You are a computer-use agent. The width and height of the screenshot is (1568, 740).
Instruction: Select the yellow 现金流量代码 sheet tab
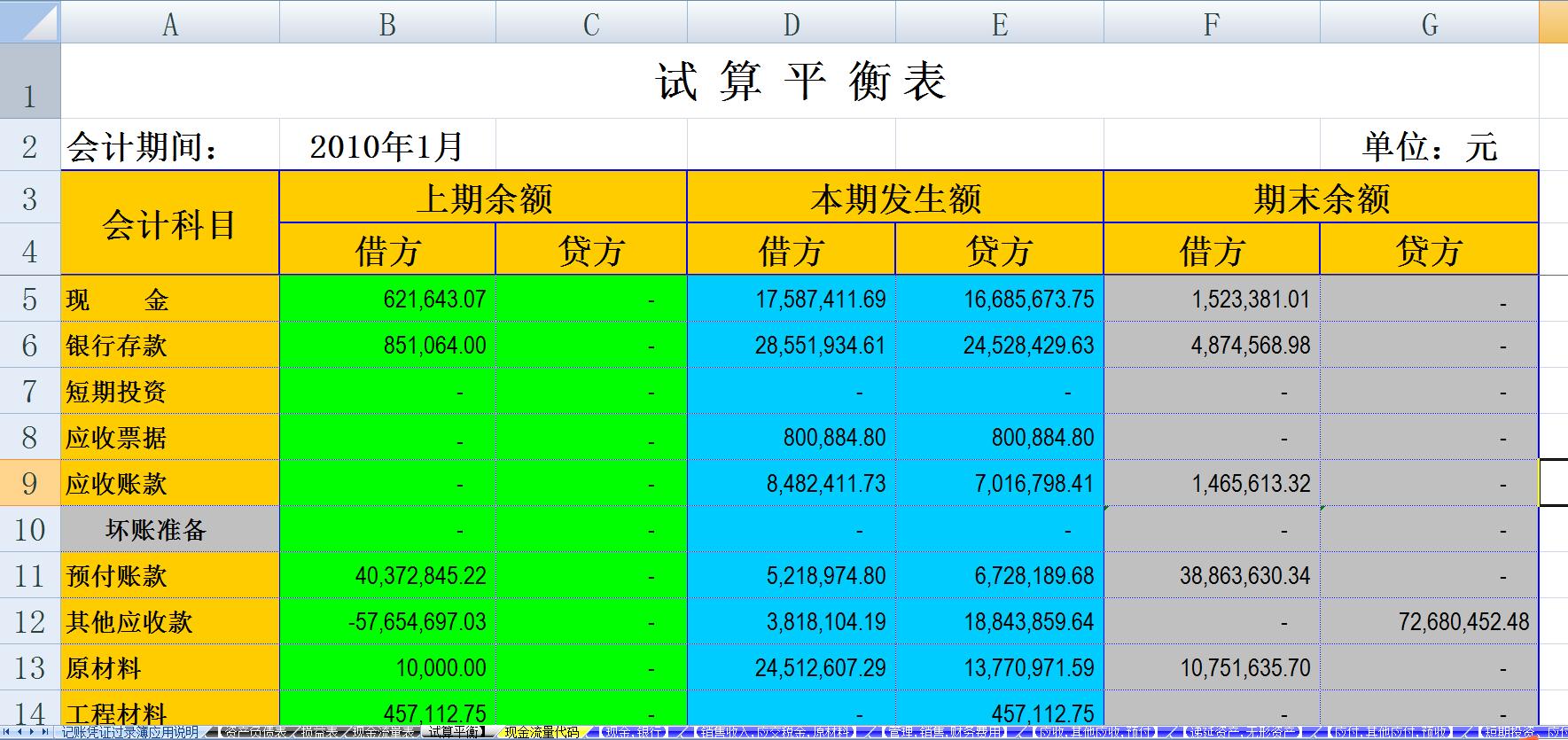click(541, 732)
